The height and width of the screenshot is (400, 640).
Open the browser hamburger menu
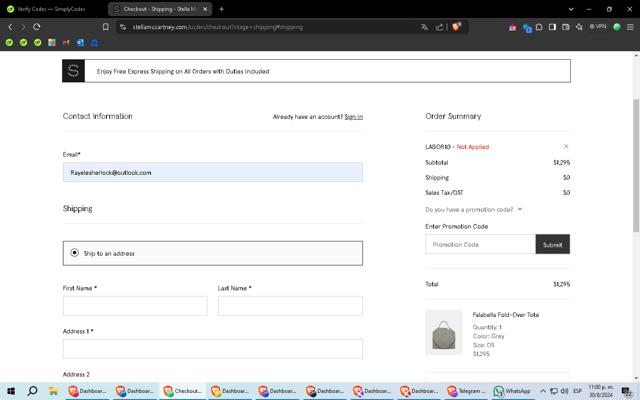[x=630, y=27]
